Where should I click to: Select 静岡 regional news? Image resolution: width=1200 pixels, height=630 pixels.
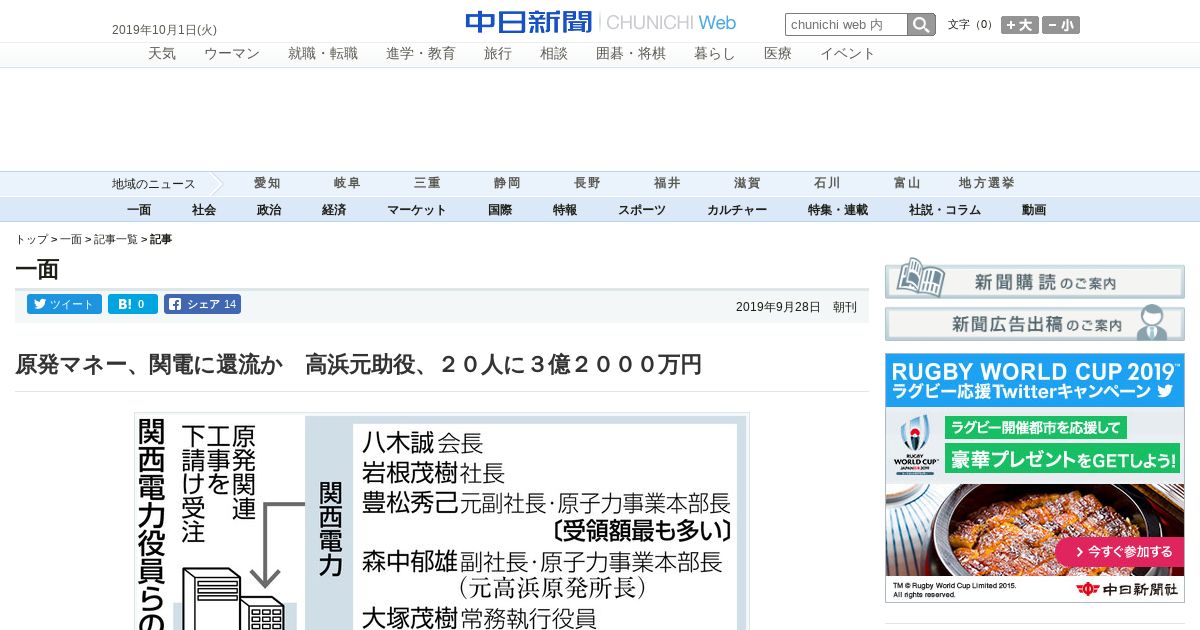[507, 183]
